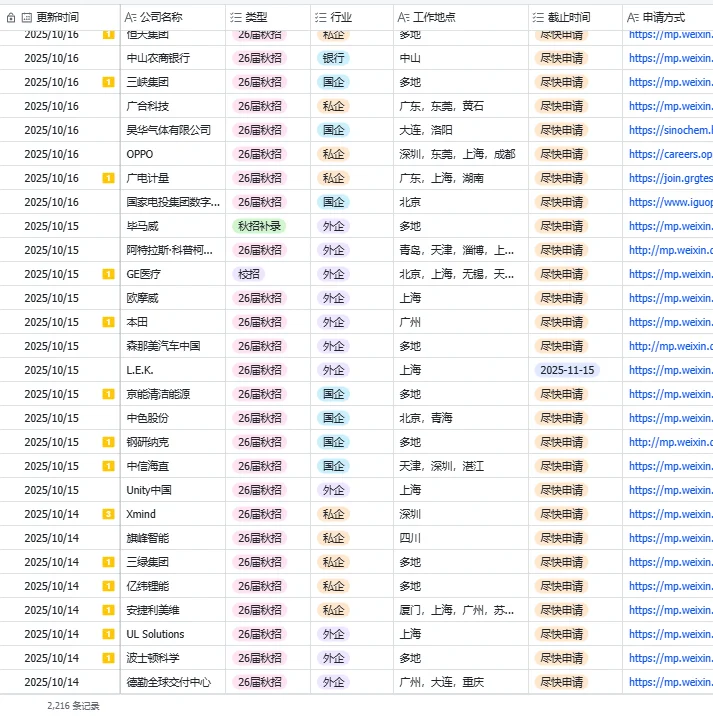Click the 私企 tag in the Xmind row
The image size is (713, 716).
coord(333,514)
